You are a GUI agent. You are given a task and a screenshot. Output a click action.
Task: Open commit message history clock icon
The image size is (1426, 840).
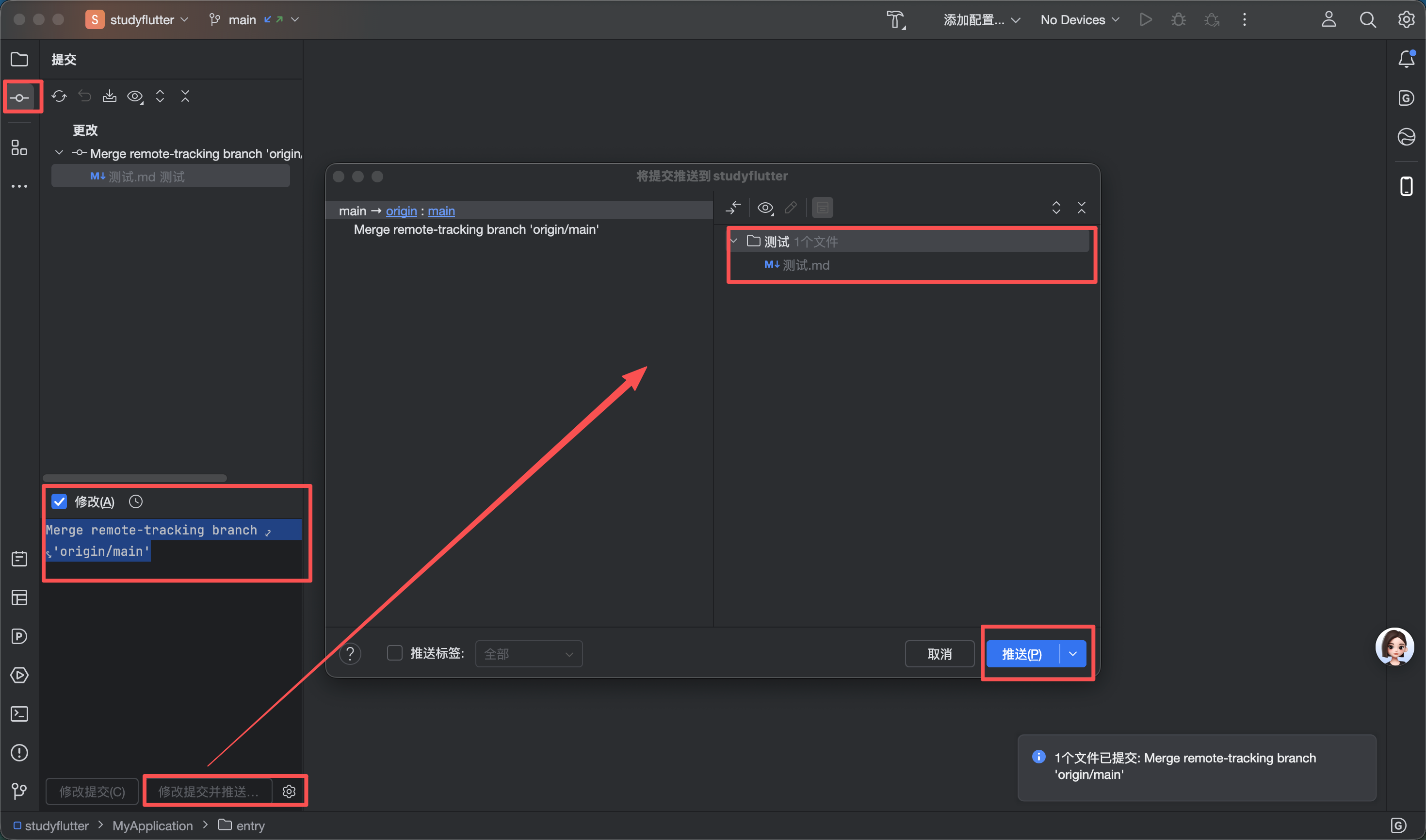pos(136,501)
